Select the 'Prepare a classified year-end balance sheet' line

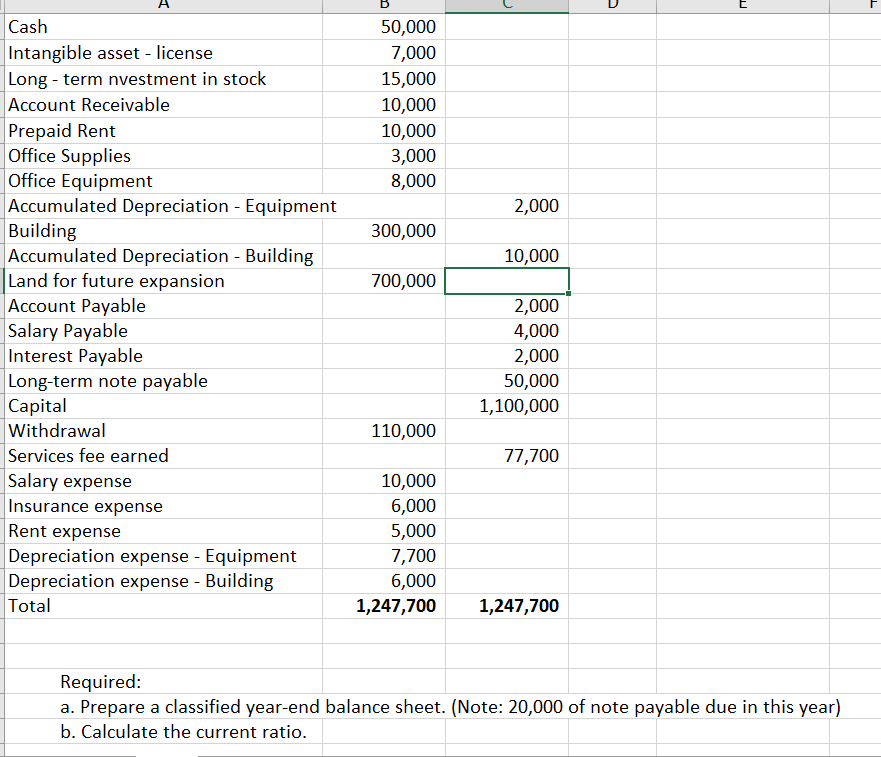[x=450, y=707]
